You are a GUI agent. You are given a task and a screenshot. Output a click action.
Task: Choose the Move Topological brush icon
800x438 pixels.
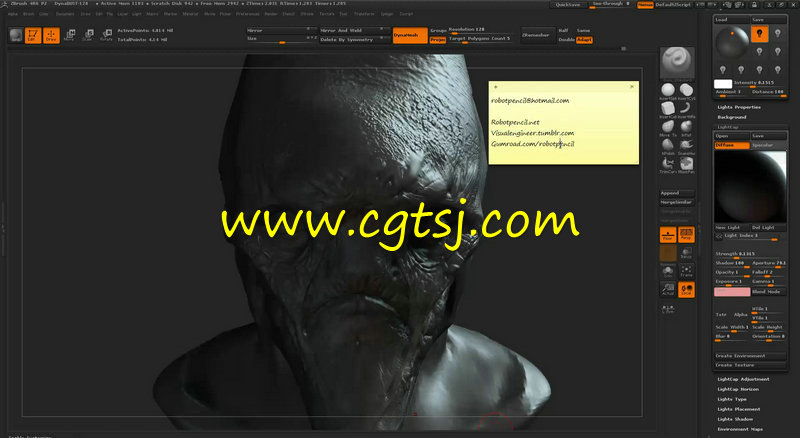click(x=668, y=127)
